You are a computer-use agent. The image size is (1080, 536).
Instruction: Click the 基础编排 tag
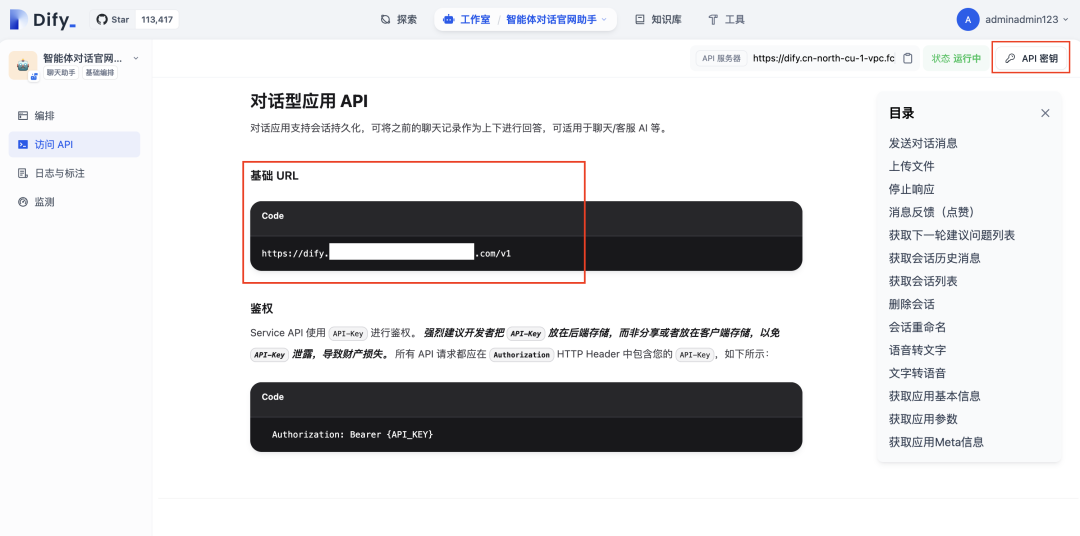[x=100, y=72]
